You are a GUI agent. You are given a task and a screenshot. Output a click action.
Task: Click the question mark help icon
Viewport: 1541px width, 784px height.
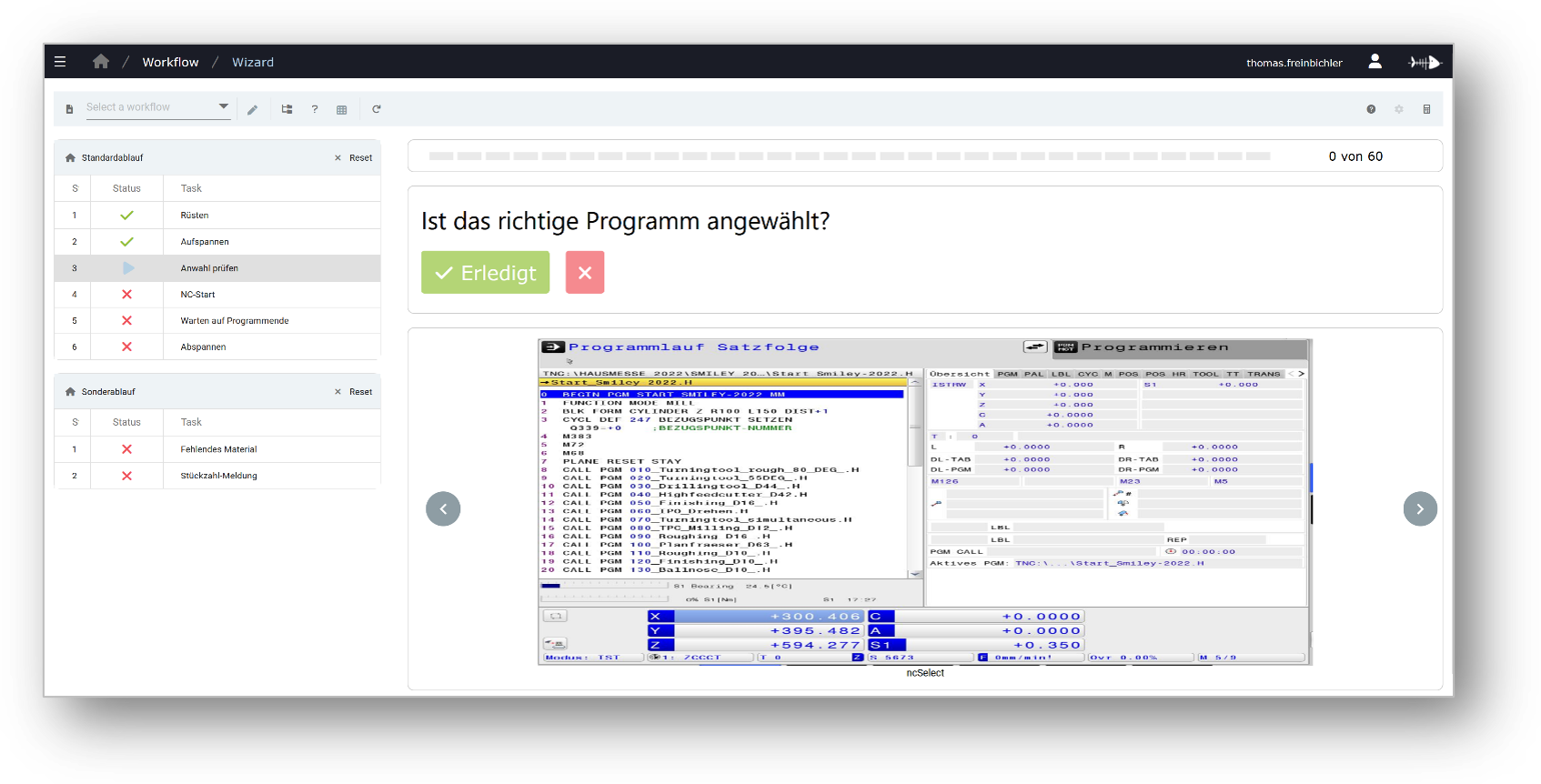tap(315, 109)
